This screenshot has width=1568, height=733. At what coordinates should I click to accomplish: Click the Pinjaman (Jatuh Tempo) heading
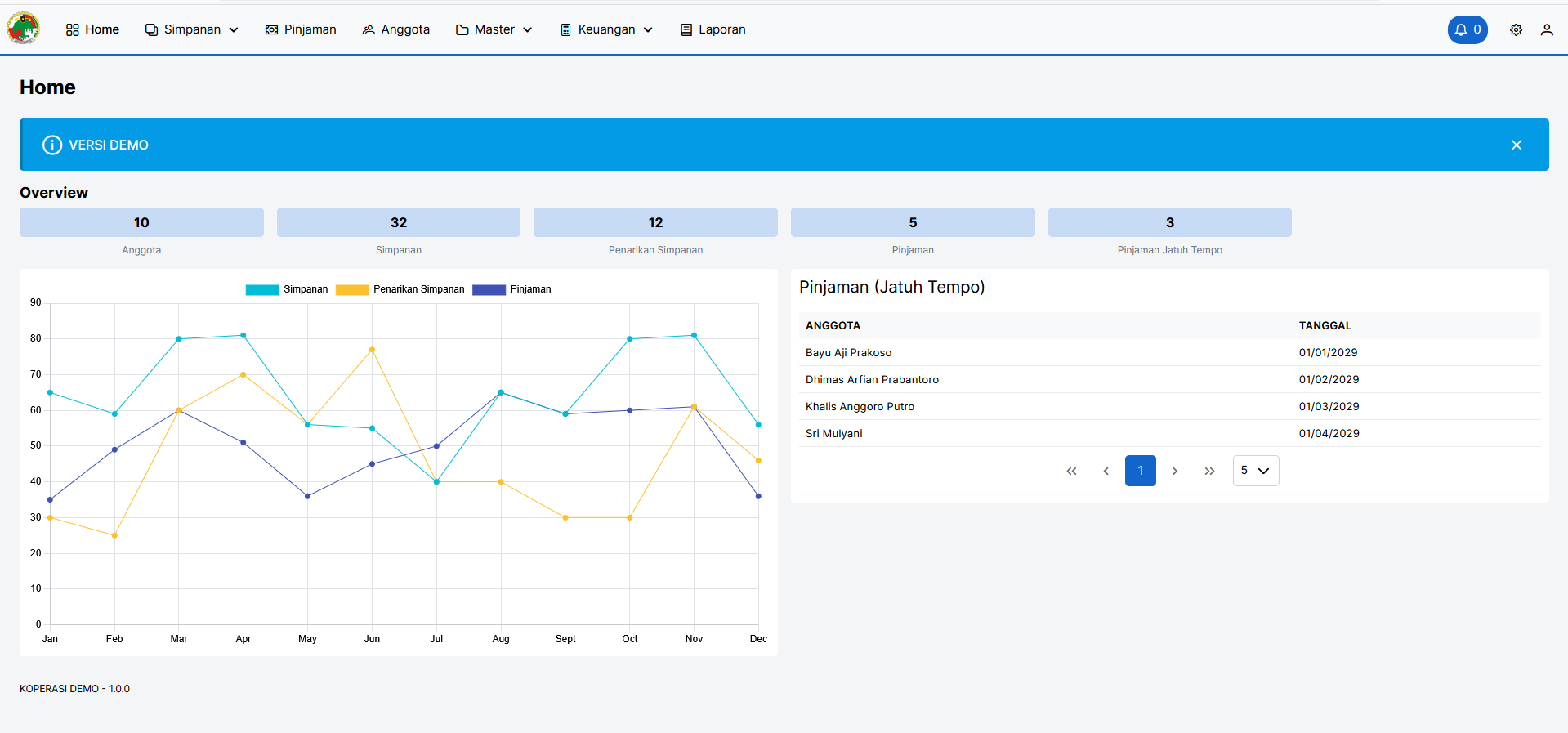point(892,287)
